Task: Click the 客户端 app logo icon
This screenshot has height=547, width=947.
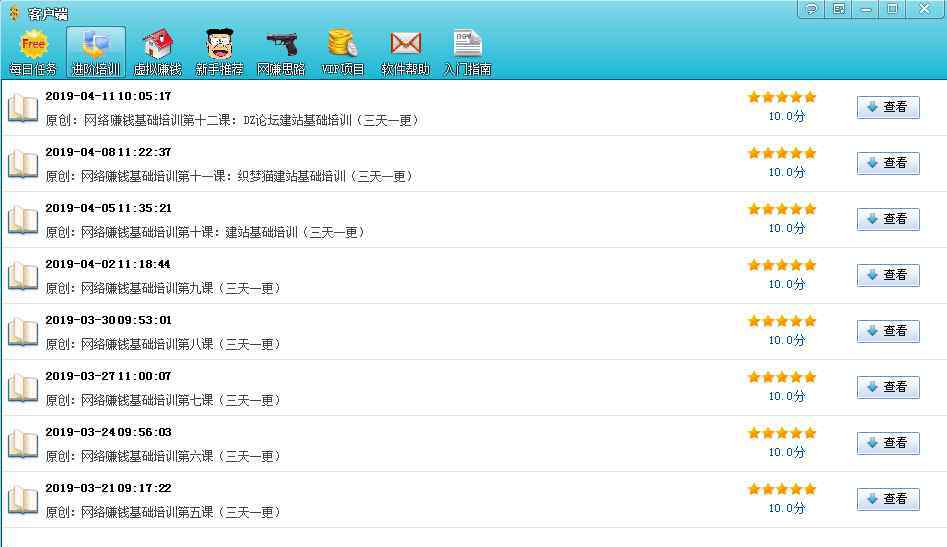Action: tap(14, 13)
